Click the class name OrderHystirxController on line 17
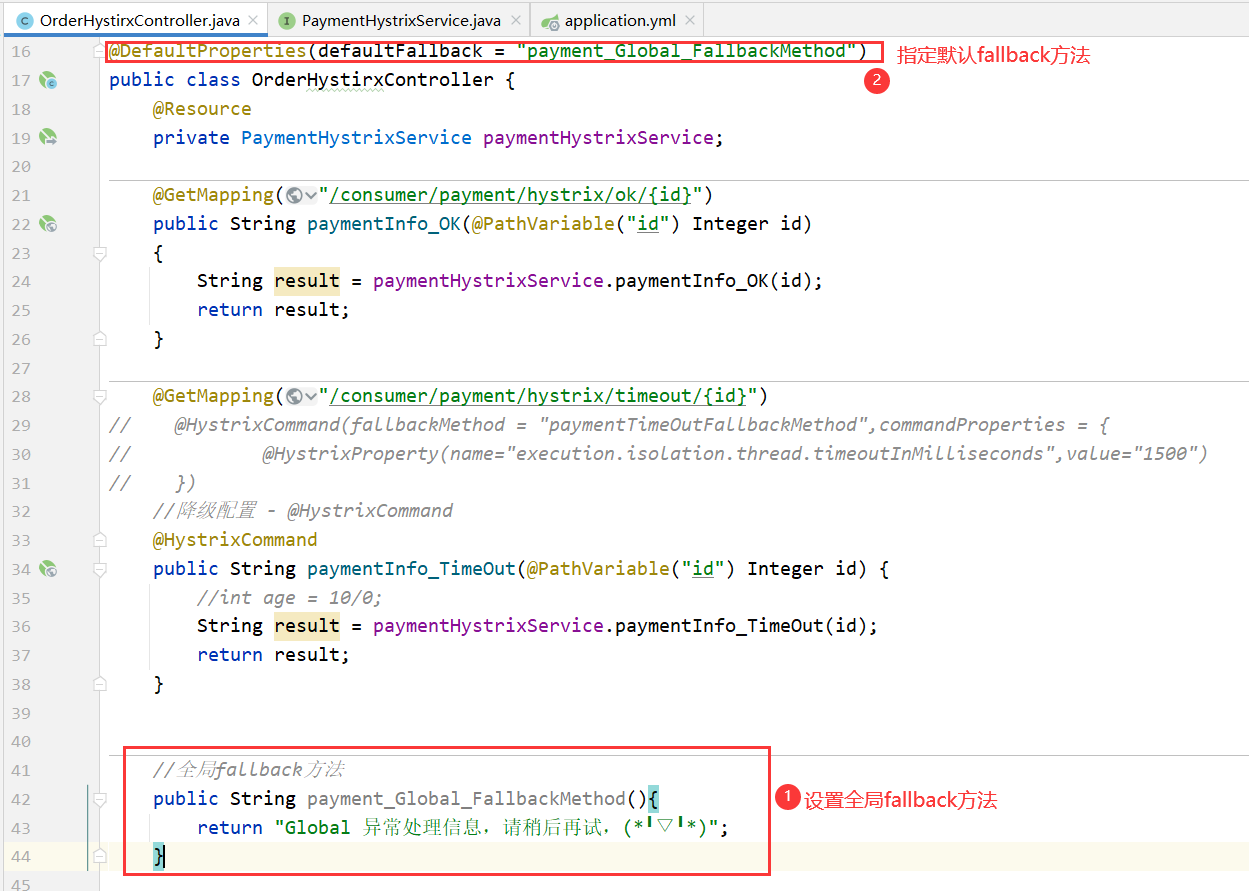 [372, 80]
